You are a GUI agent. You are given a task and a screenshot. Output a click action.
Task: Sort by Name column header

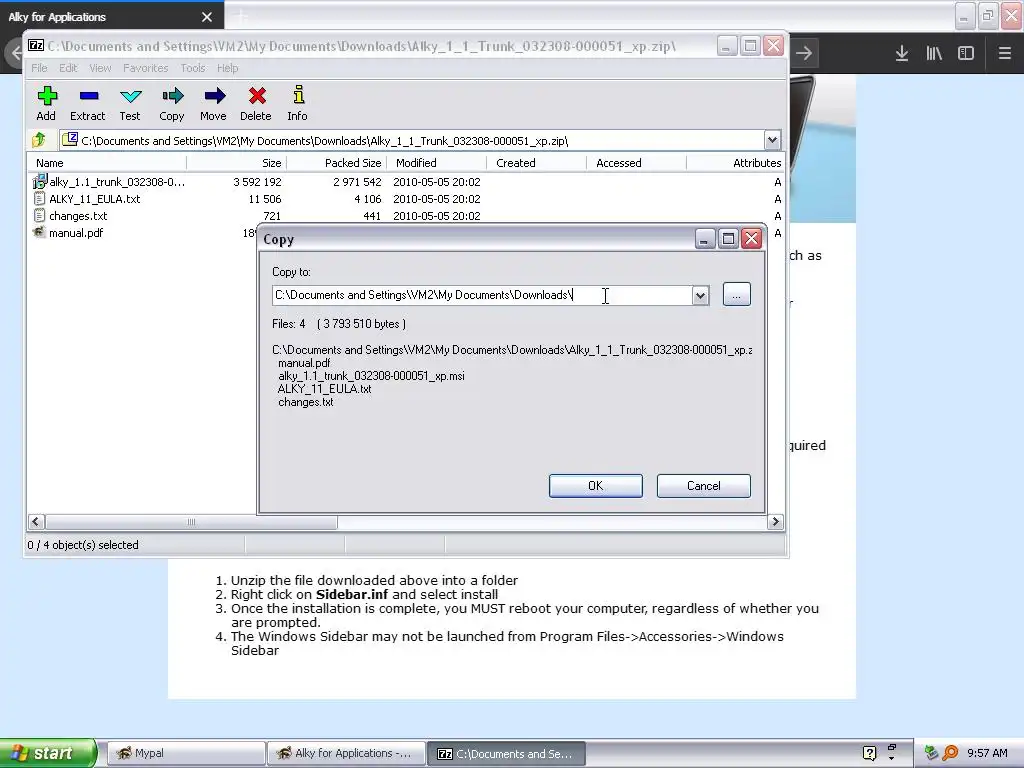108,163
